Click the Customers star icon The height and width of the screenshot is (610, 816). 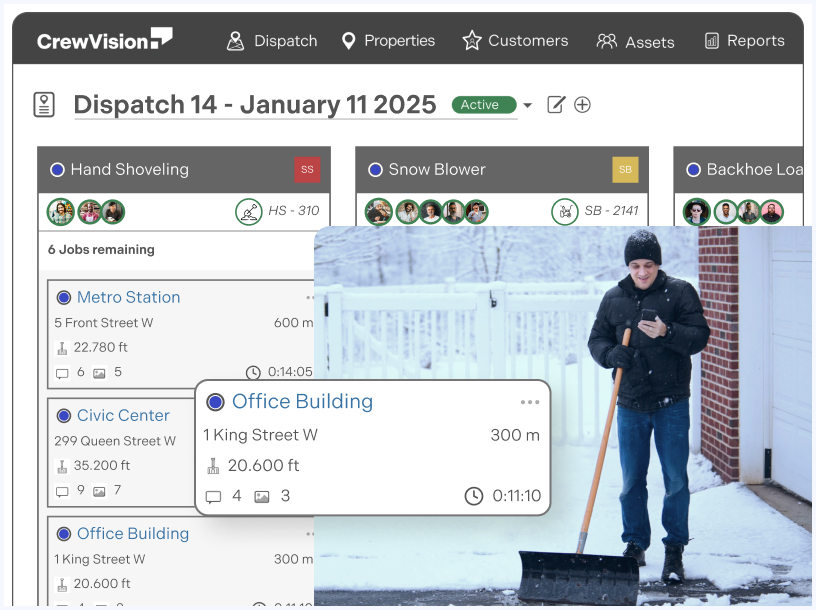pyautogui.click(x=471, y=41)
